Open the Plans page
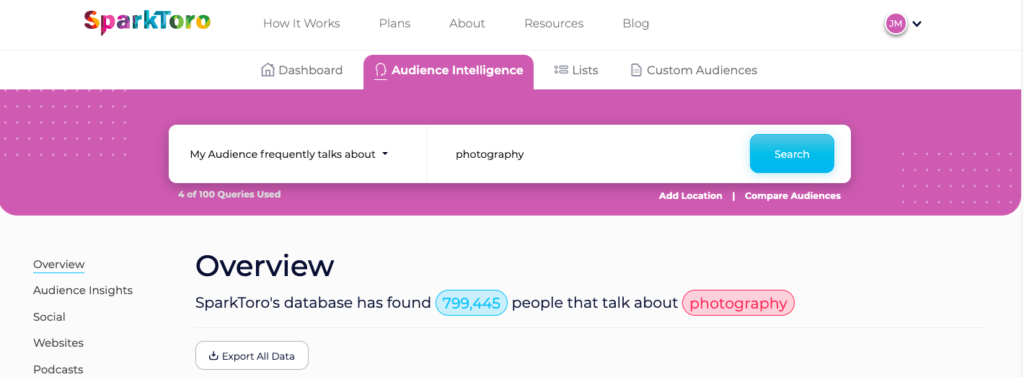The height and width of the screenshot is (377, 1024). tap(394, 24)
